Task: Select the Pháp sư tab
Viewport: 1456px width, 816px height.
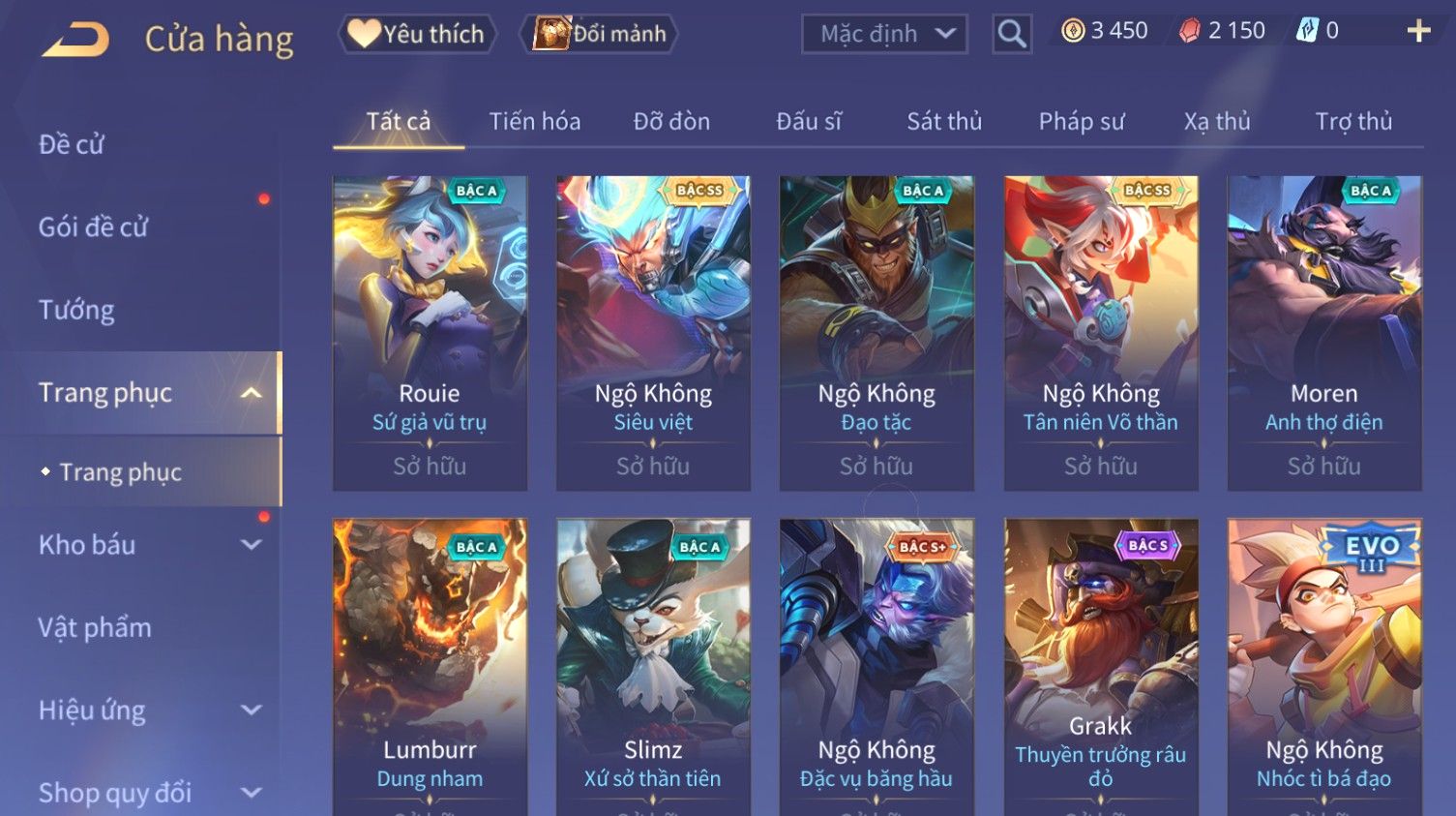Action: pyautogui.click(x=1082, y=122)
